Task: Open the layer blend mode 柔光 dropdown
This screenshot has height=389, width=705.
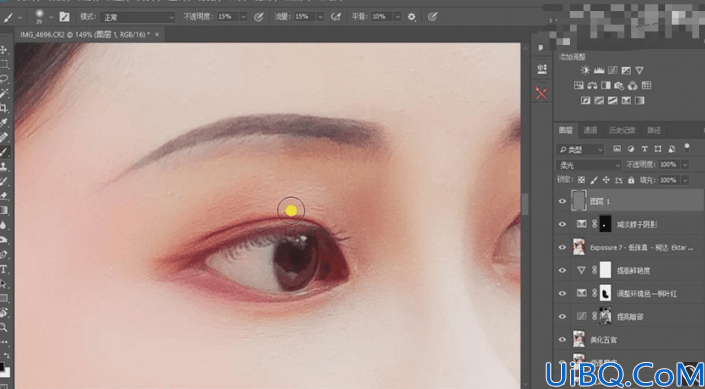Action: pyautogui.click(x=589, y=165)
